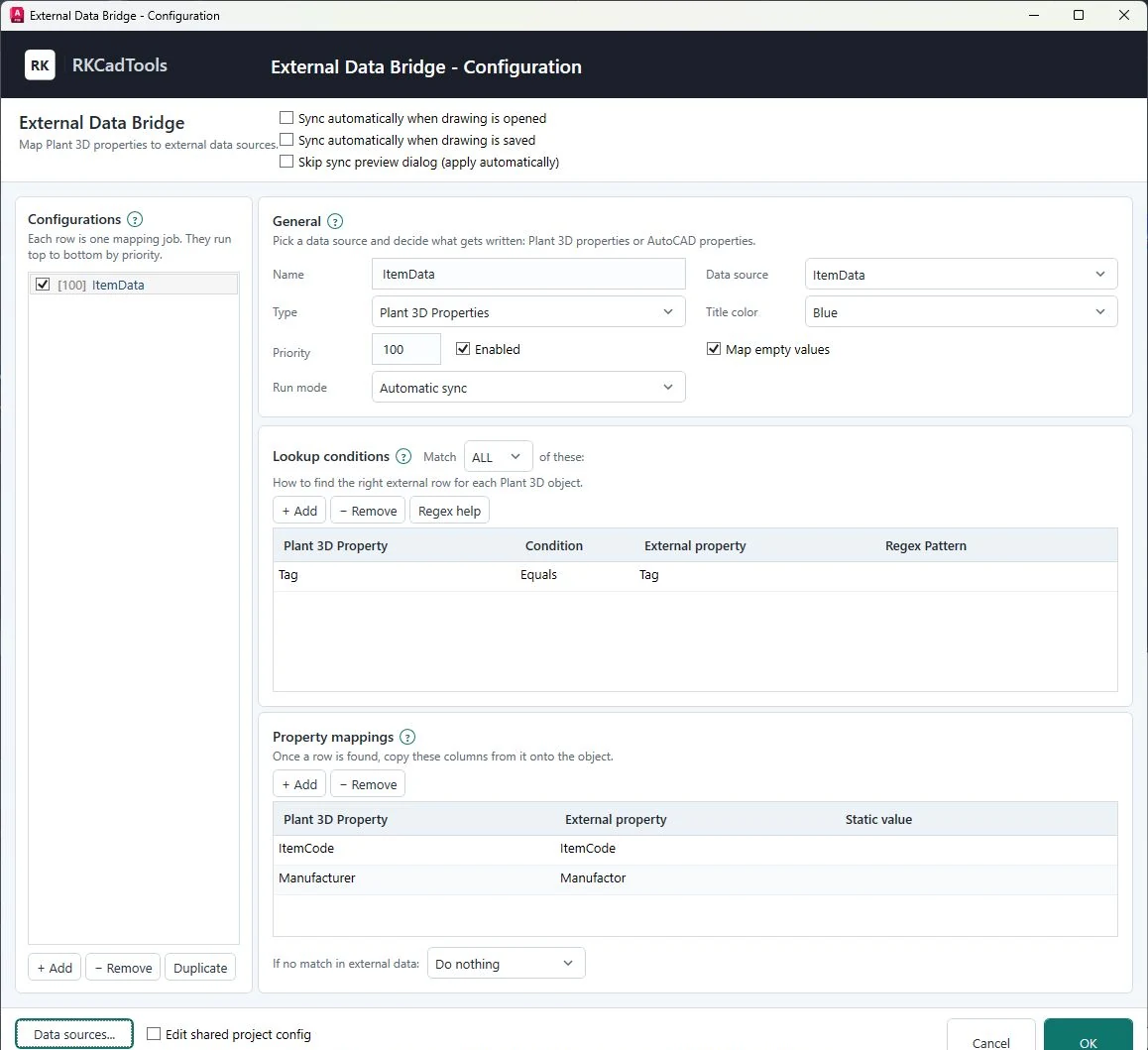Duplicate the selected configuration
Image resolution: width=1148 pixels, height=1050 pixels.
click(200, 968)
